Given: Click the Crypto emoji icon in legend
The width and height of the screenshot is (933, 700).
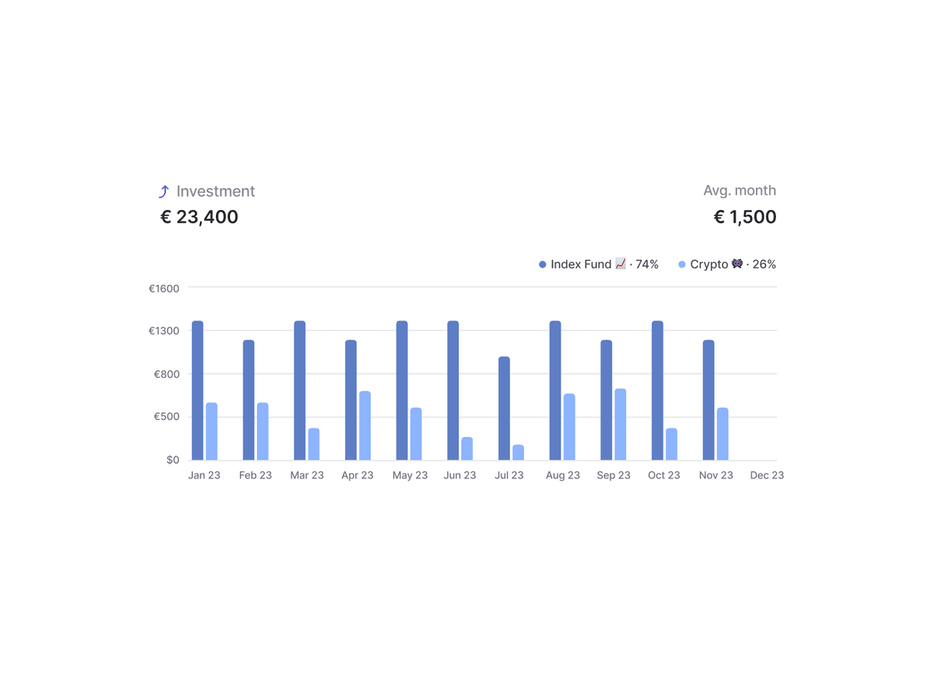Looking at the screenshot, I should pos(737,264).
